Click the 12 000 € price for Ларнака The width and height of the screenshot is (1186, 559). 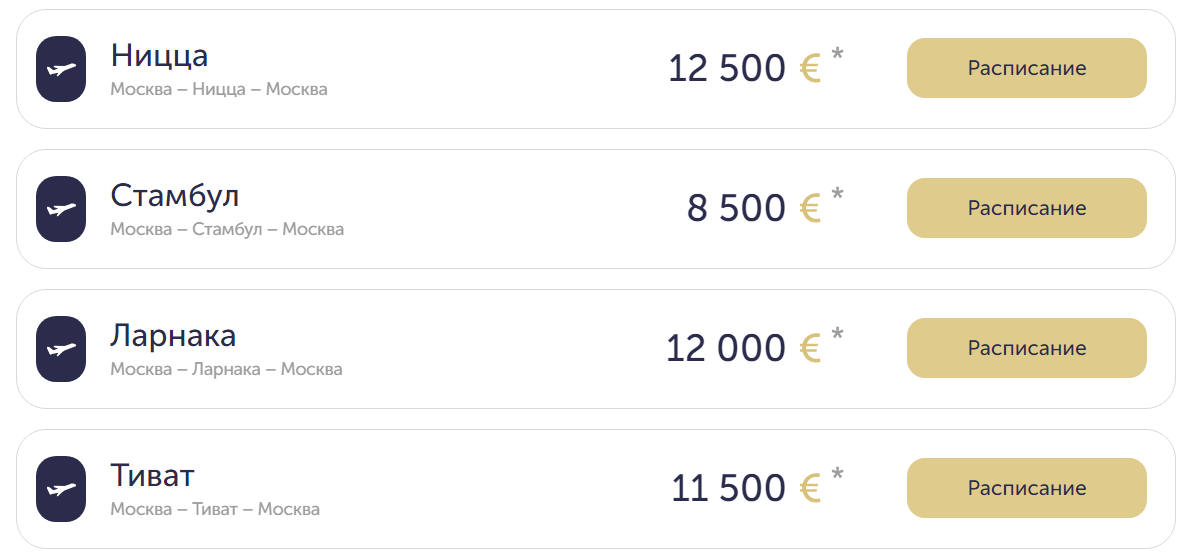point(743,349)
